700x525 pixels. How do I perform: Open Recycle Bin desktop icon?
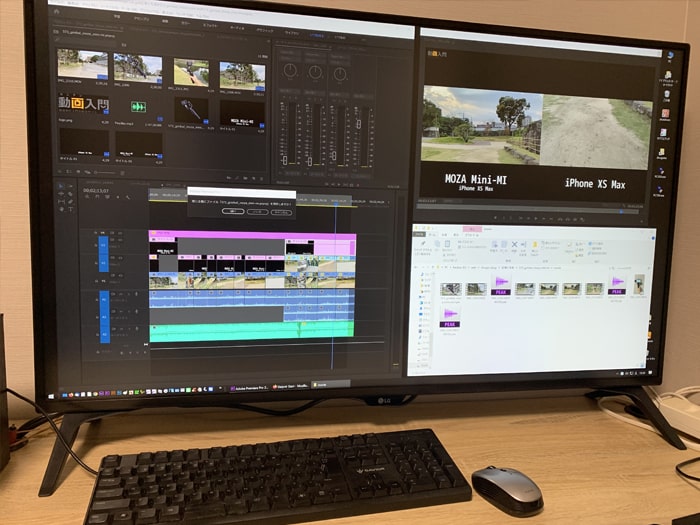[x=667, y=96]
